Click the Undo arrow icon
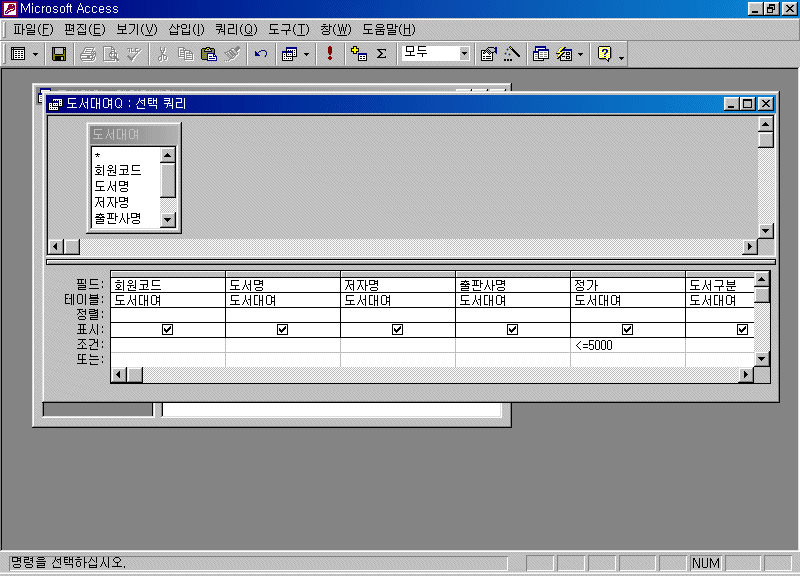This screenshot has width=800, height=576. [x=261, y=54]
